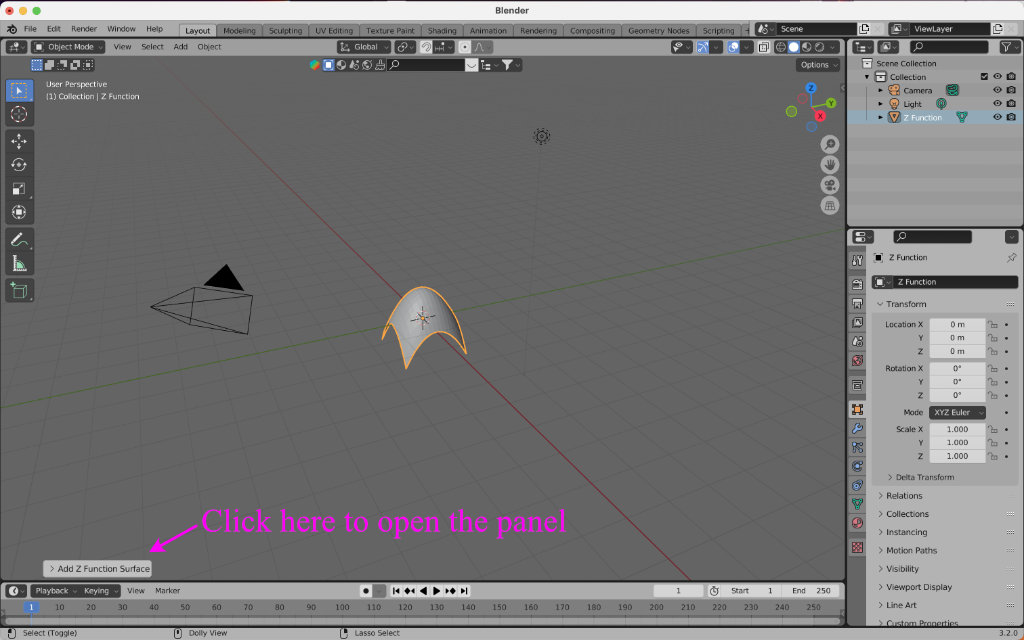Select the Rotate tool
The image size is (1024, 640).
coord(19,165)
